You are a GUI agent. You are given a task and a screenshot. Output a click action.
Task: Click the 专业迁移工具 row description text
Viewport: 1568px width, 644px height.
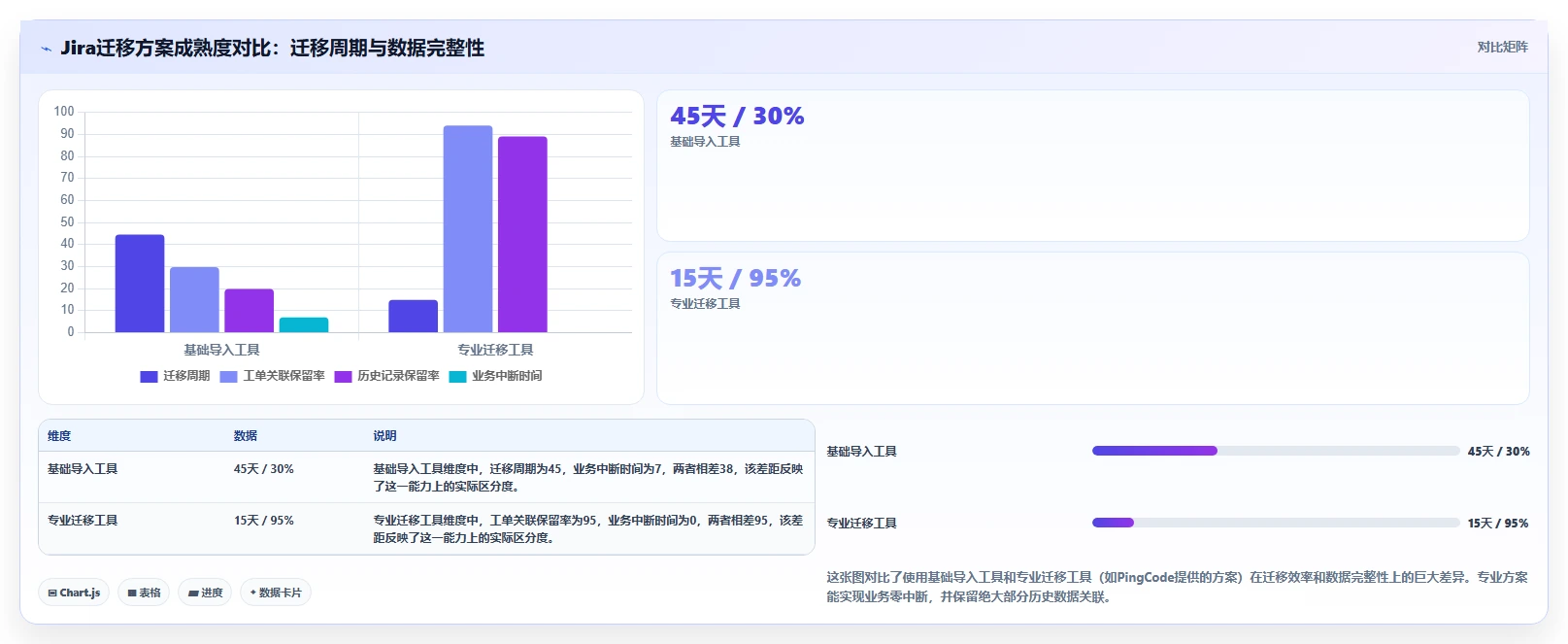tap(588, 528)
